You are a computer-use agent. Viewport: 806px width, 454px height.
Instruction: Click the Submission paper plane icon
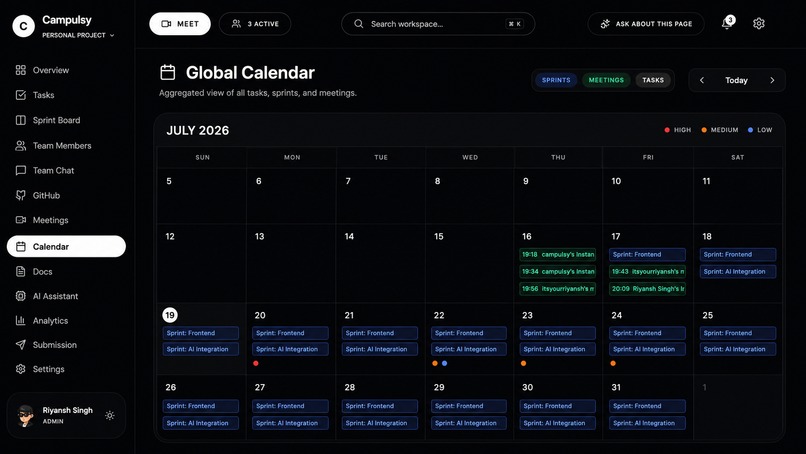[21, 344]
